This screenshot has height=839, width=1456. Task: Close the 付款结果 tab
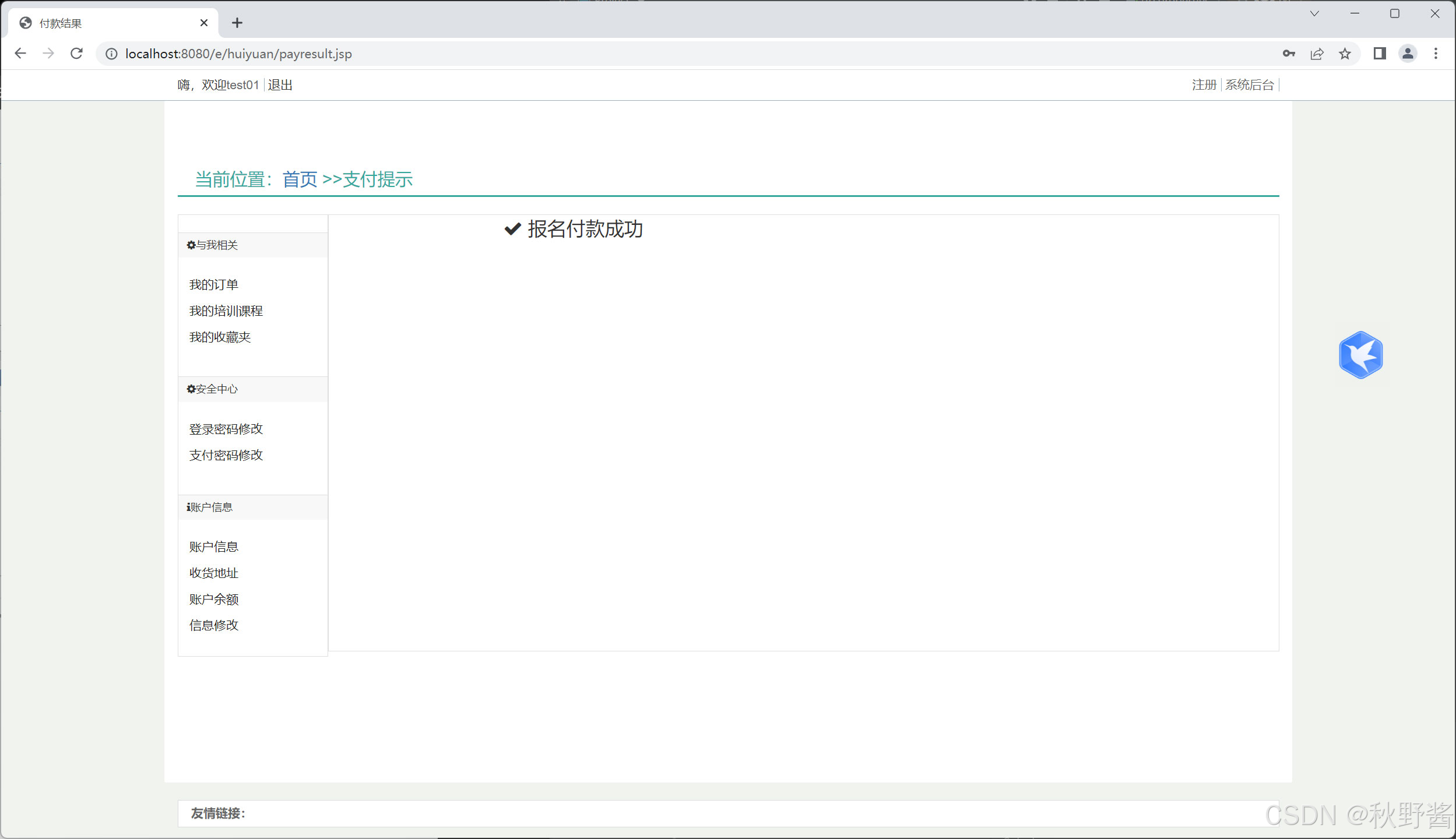(204, 23)
